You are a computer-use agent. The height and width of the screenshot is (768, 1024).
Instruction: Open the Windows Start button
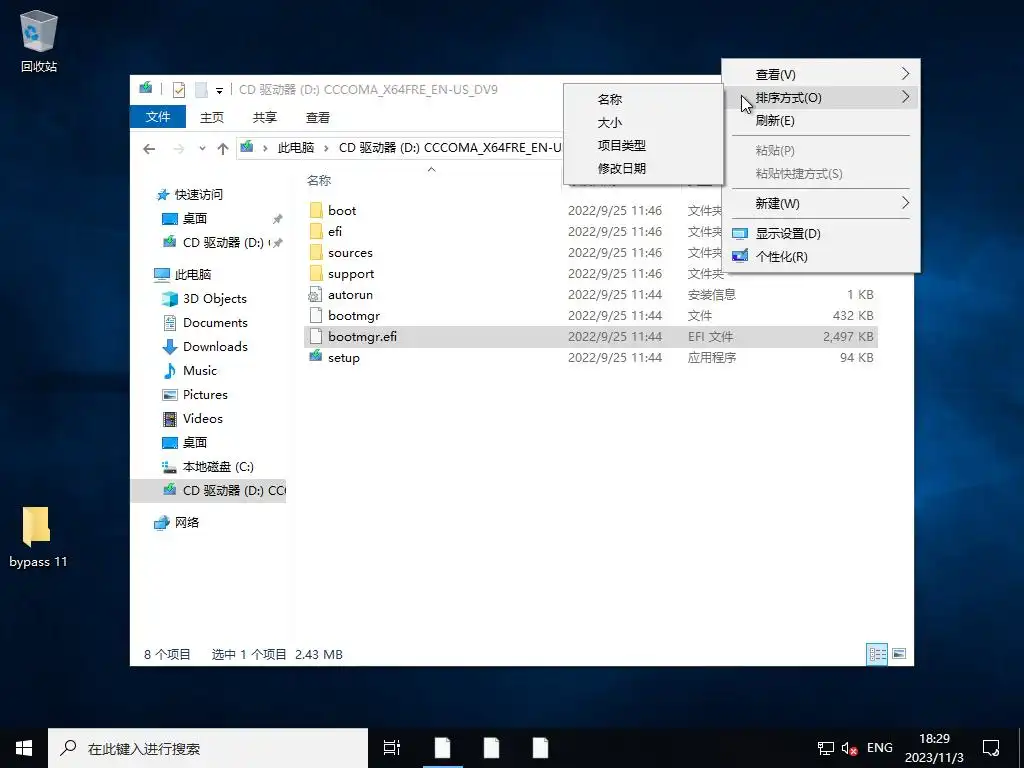24,748
